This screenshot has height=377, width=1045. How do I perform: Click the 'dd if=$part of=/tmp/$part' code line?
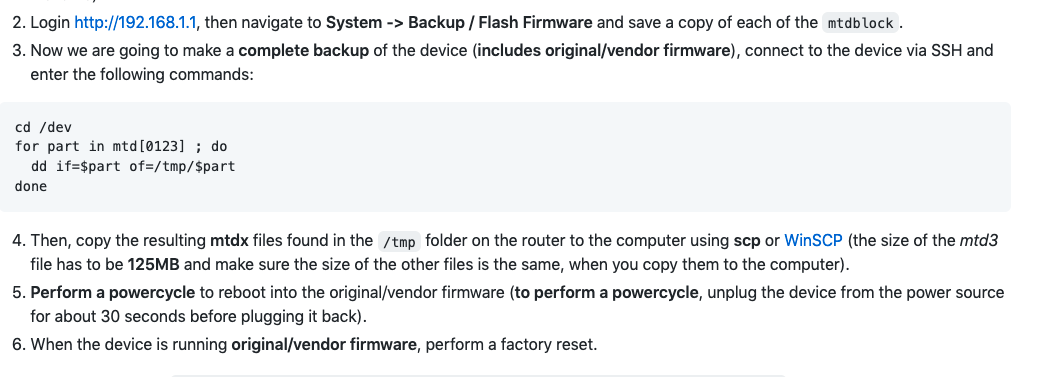[x=133, y=166]
